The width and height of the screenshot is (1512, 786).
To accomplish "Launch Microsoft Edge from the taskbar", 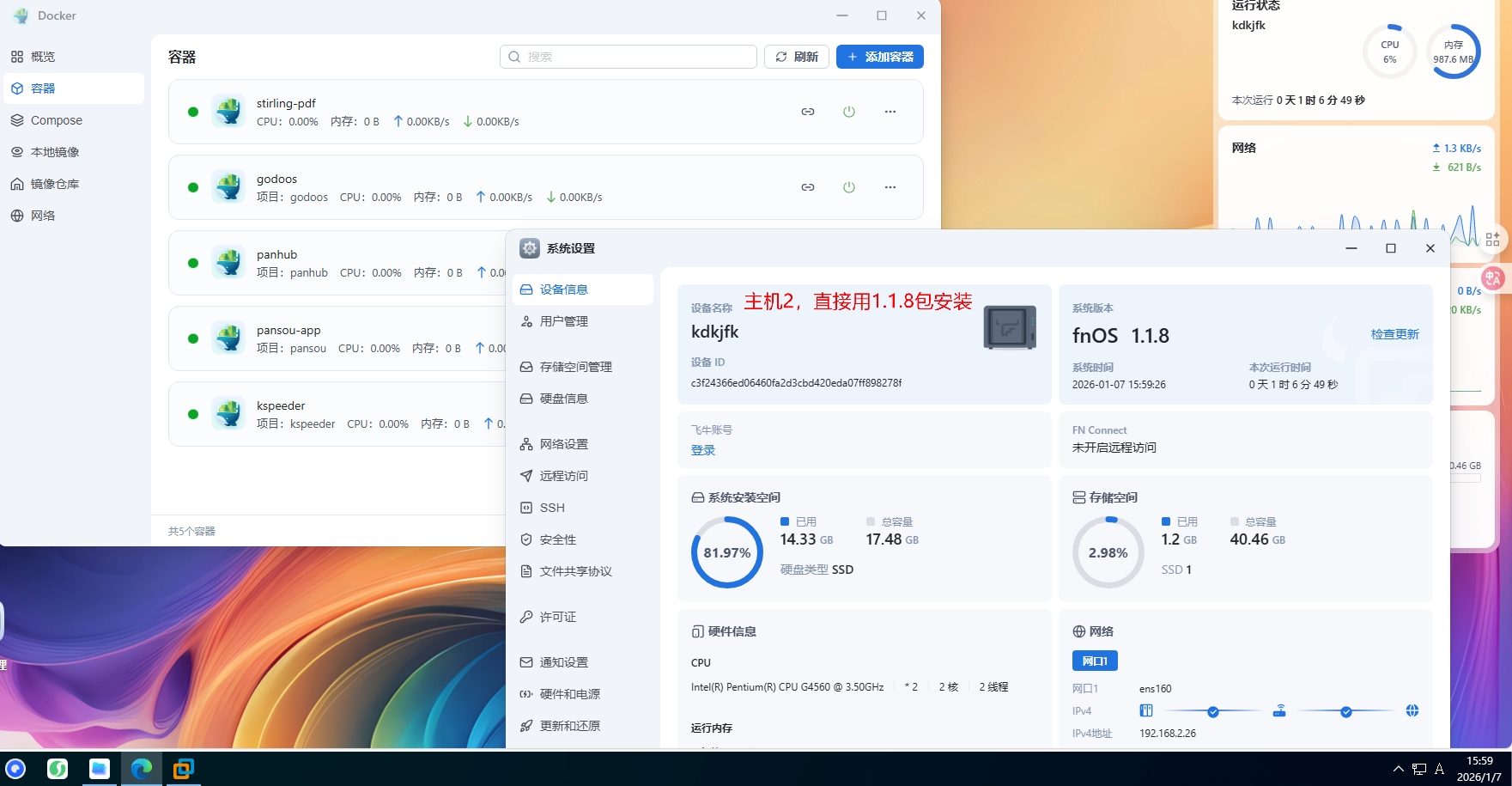I will tap(142, 769).
